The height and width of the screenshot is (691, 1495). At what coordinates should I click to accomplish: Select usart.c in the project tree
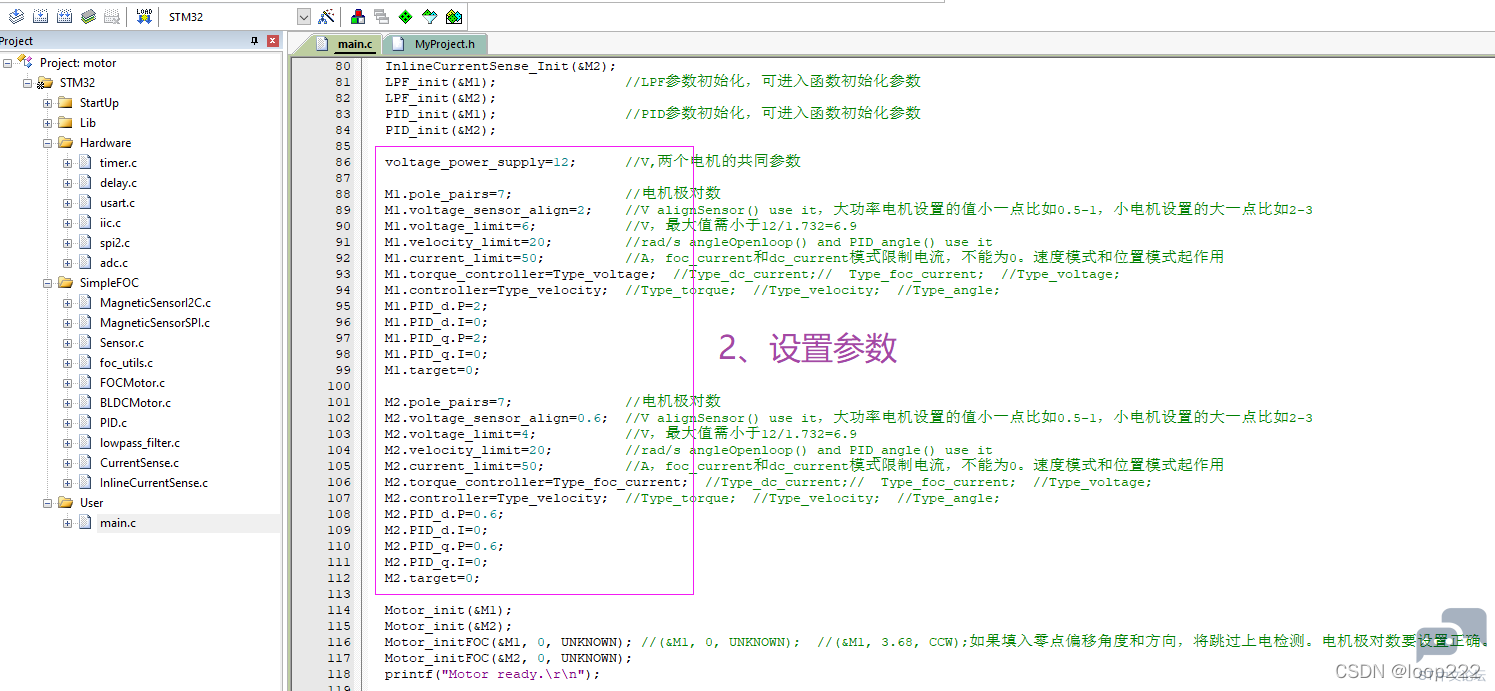[x=117, y=203]
